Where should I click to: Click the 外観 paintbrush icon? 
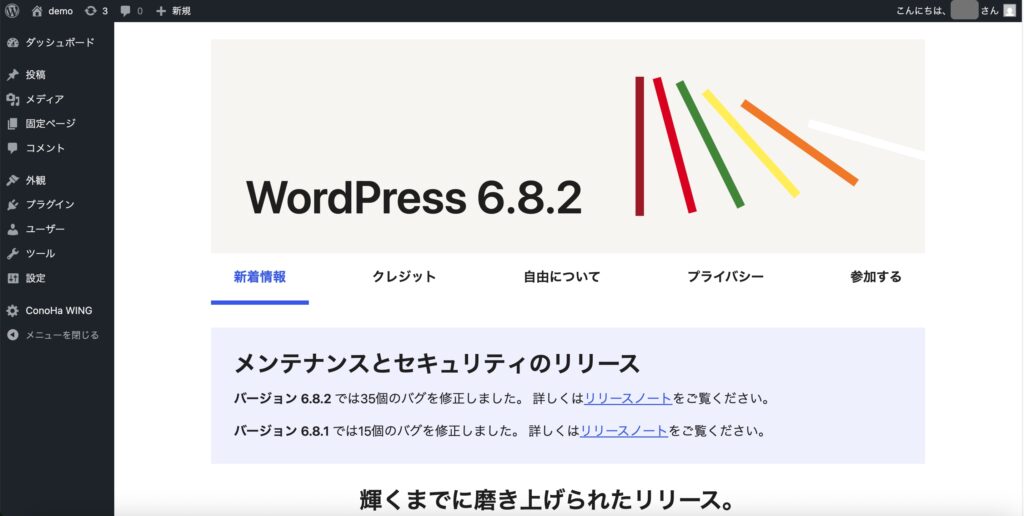click(x=12, y=180)
